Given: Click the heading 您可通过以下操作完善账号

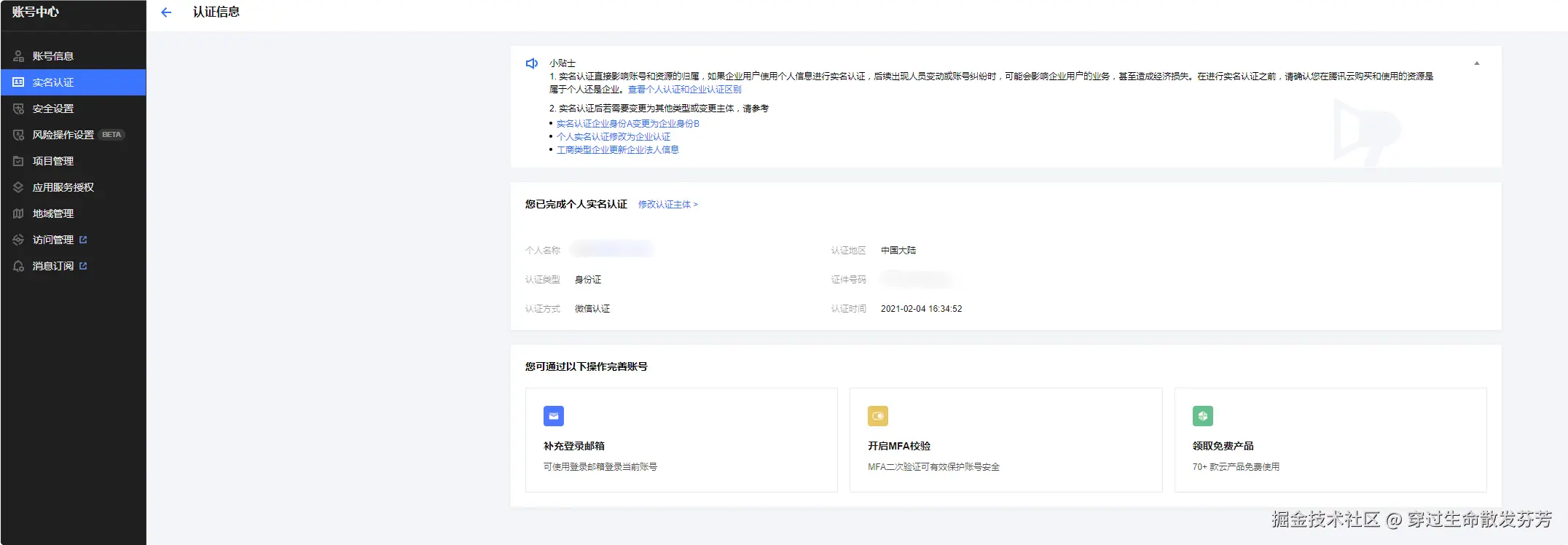Looking at the screenshot, I should (x=587, y=367).
